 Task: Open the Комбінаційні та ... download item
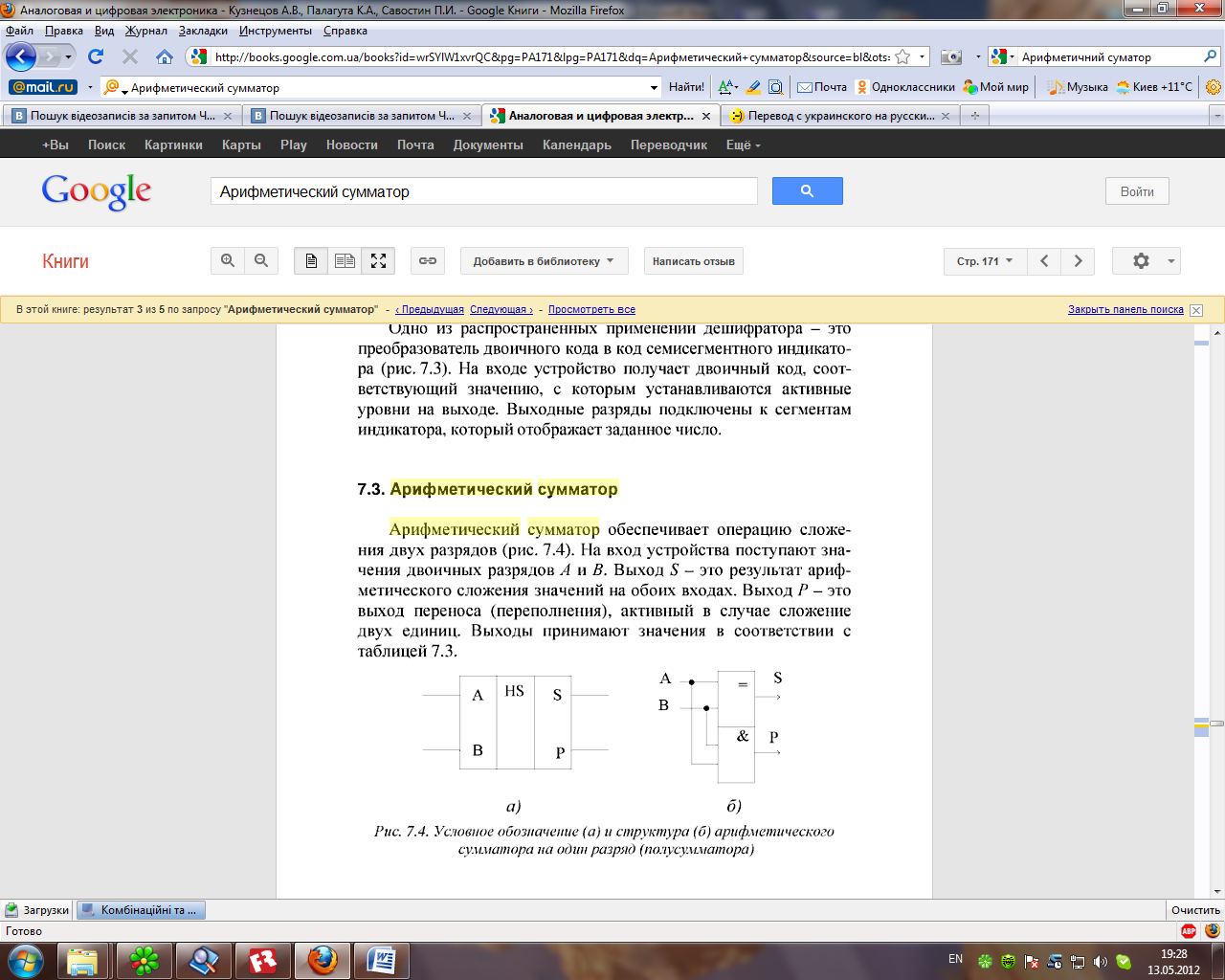coord(141,910)
